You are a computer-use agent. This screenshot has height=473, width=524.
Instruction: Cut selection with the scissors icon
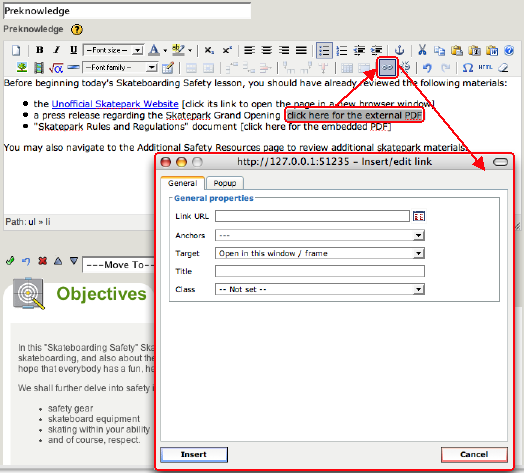point(422,50)
